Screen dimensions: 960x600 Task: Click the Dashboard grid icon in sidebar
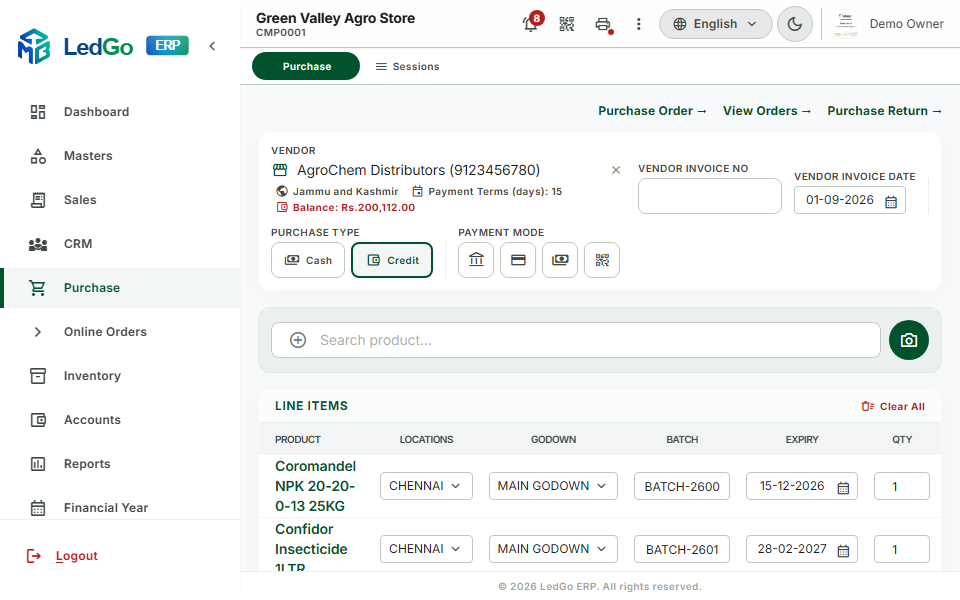tap(38, 111)
